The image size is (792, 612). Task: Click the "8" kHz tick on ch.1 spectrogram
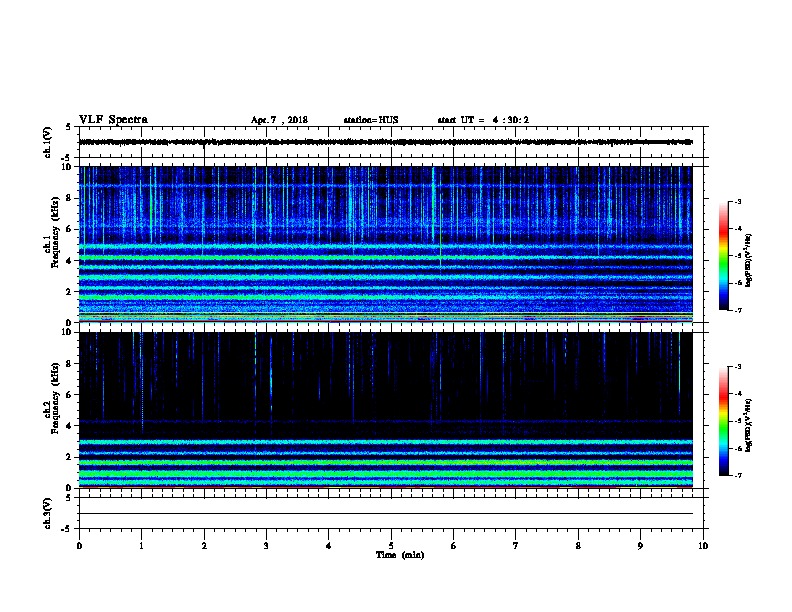coord(69,198)
